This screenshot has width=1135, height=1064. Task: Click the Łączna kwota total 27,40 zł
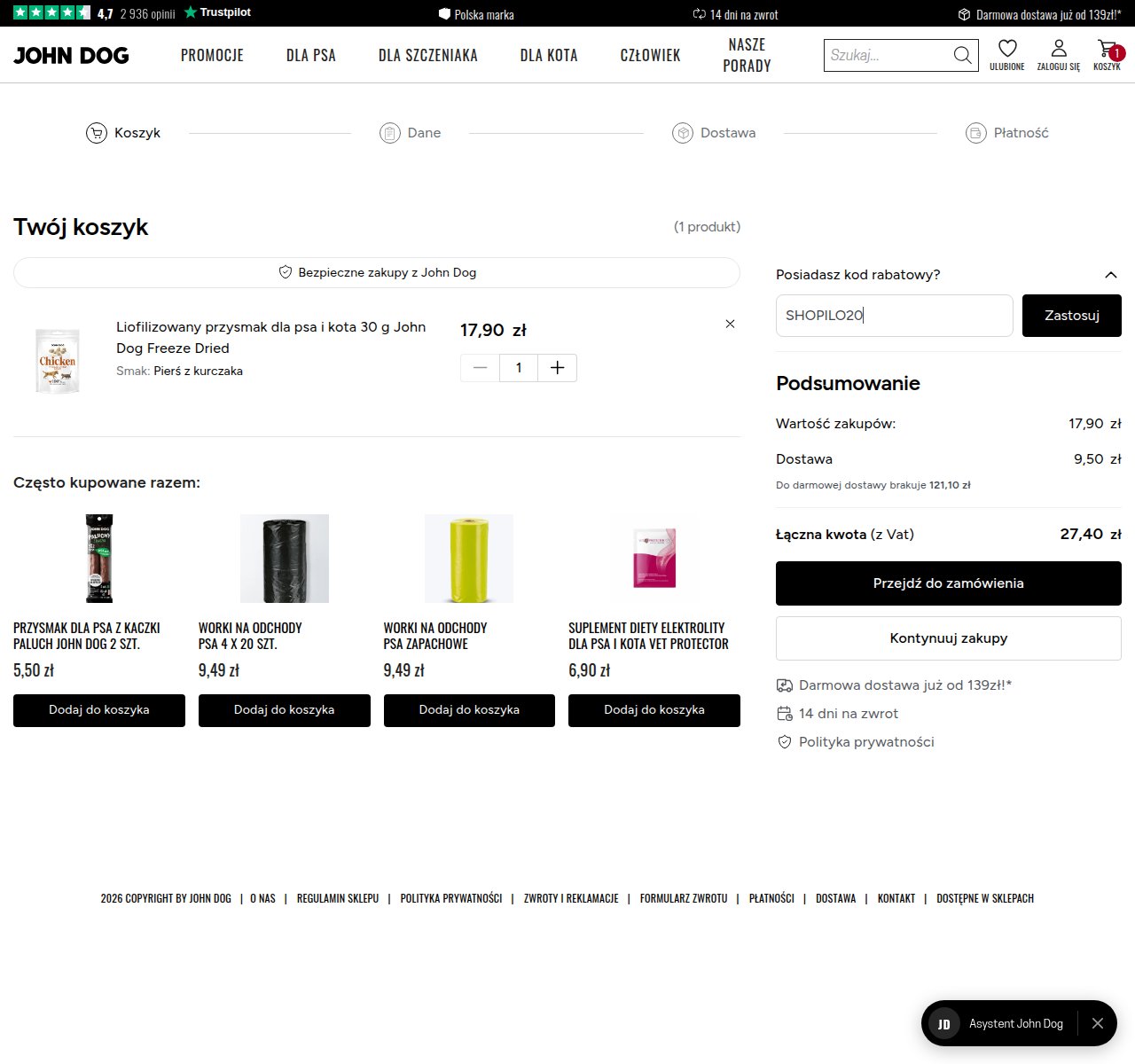click(1091, 534)
